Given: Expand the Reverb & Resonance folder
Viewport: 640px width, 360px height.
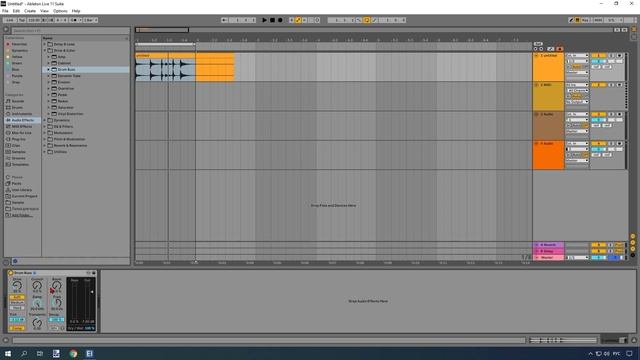Looking at the screenshot, I should (45, 146).
